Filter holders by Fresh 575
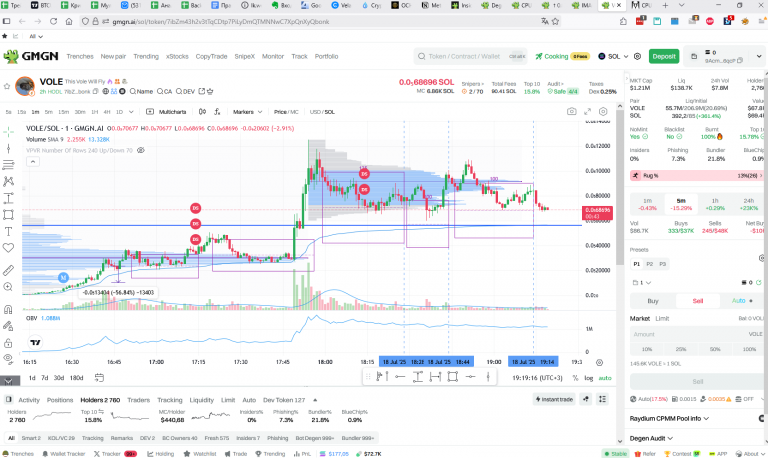The height and width of the screenshot is (458, 768). 216,438
